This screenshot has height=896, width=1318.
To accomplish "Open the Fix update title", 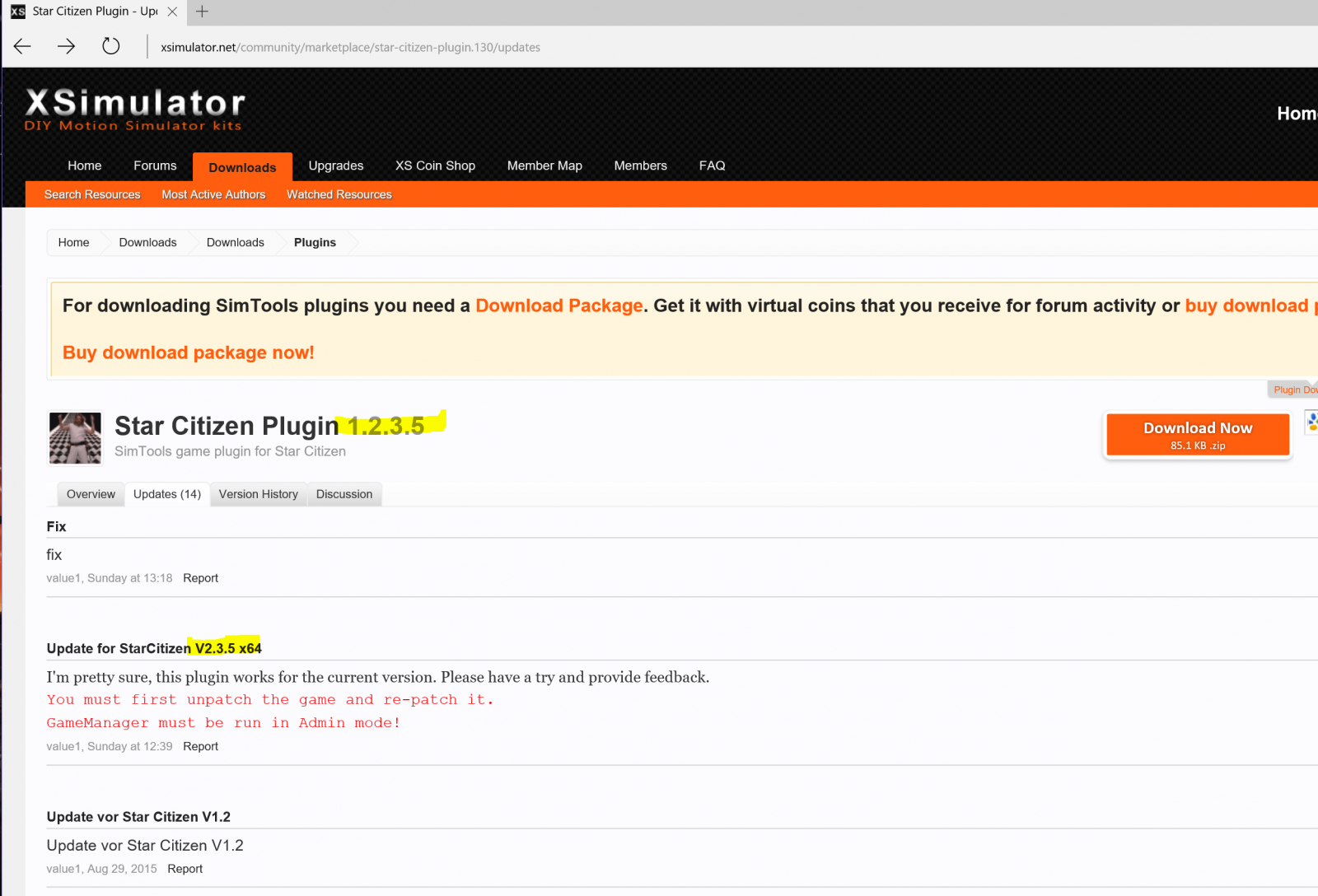I will (56, 526).
